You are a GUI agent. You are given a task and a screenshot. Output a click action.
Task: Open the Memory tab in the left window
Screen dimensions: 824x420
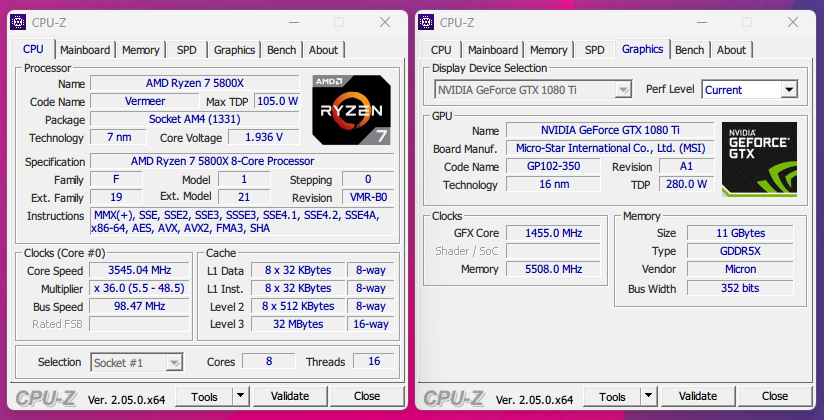[x=140, y=50]
